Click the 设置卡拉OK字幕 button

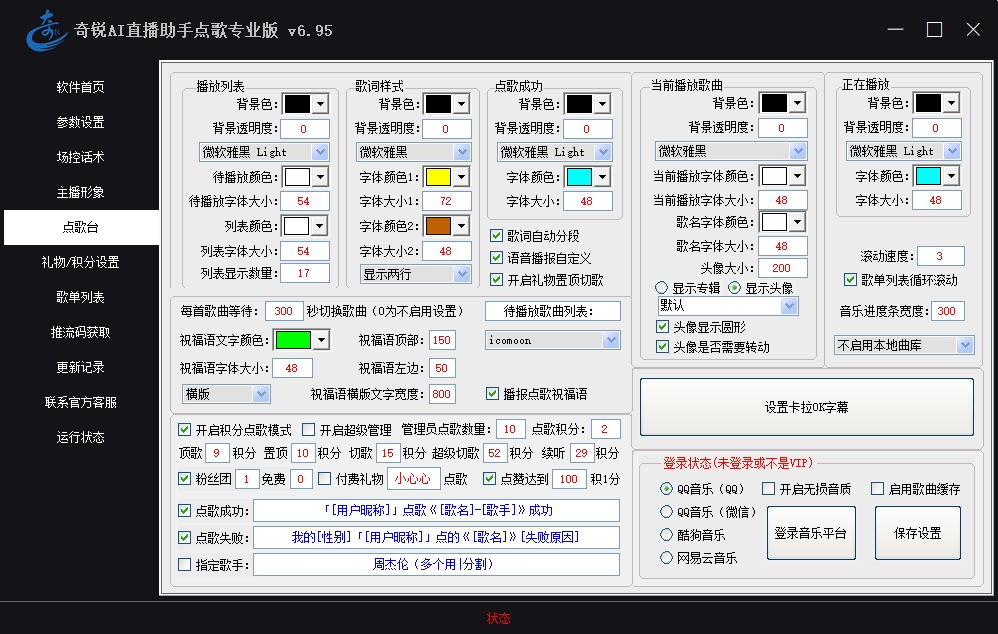click(806, 407)
